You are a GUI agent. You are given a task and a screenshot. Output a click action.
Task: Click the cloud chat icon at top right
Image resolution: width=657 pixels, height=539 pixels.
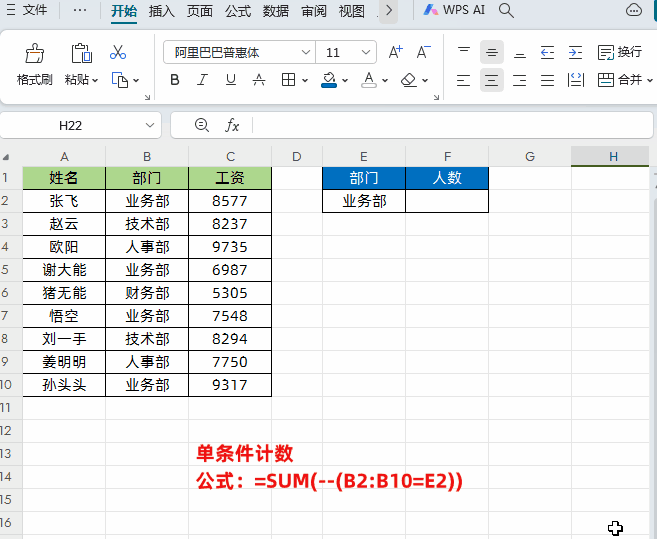click(x=634, y=10)
